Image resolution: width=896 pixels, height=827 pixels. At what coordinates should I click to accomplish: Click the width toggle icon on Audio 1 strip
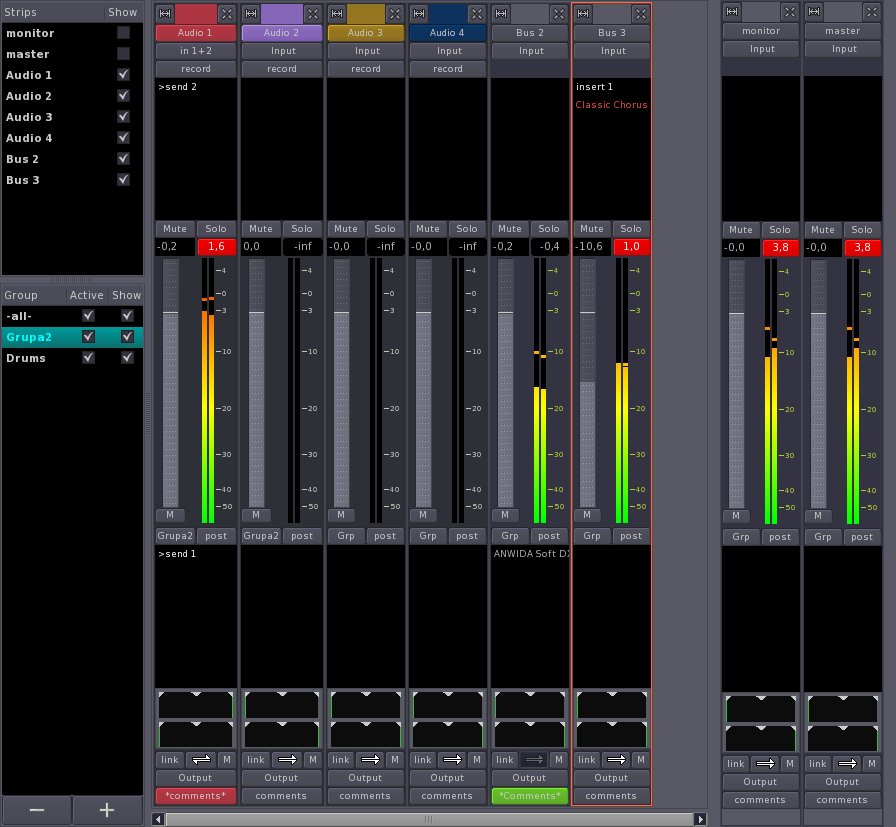[166, 13]
